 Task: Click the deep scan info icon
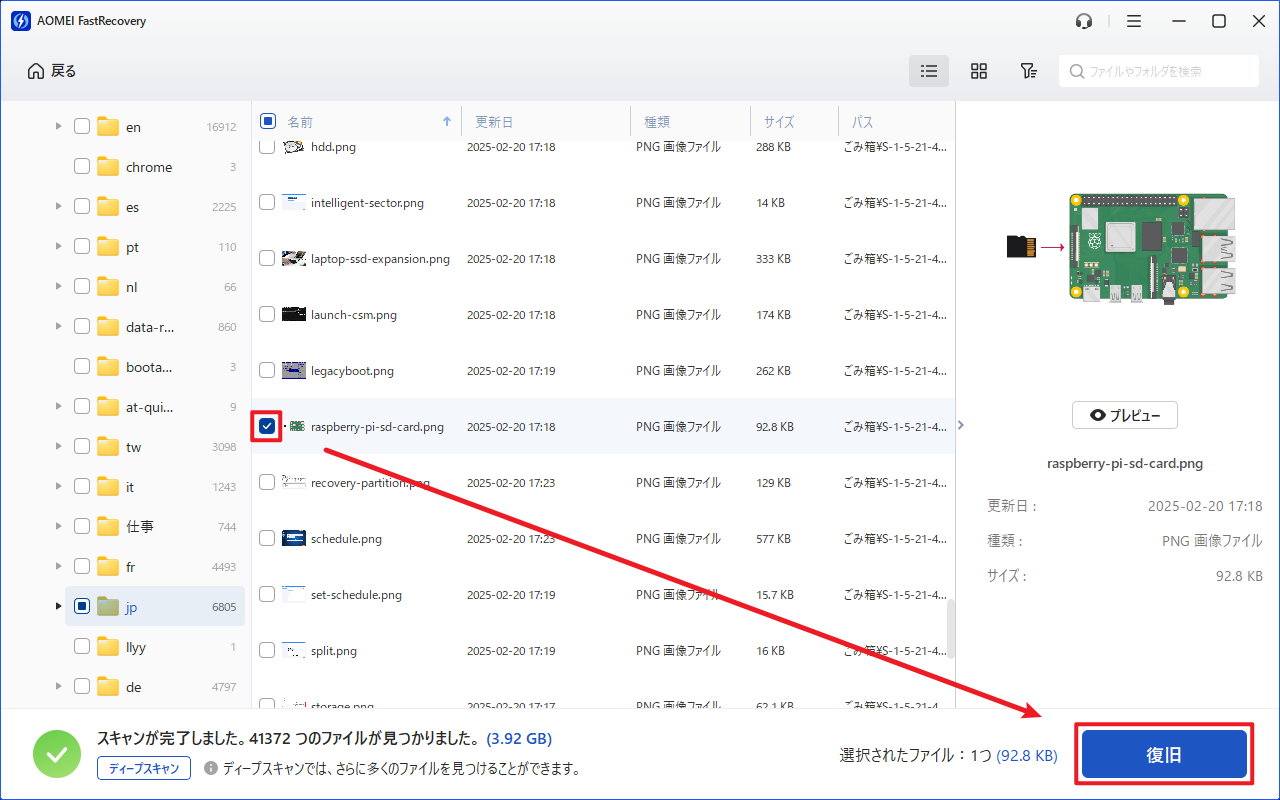211,769
